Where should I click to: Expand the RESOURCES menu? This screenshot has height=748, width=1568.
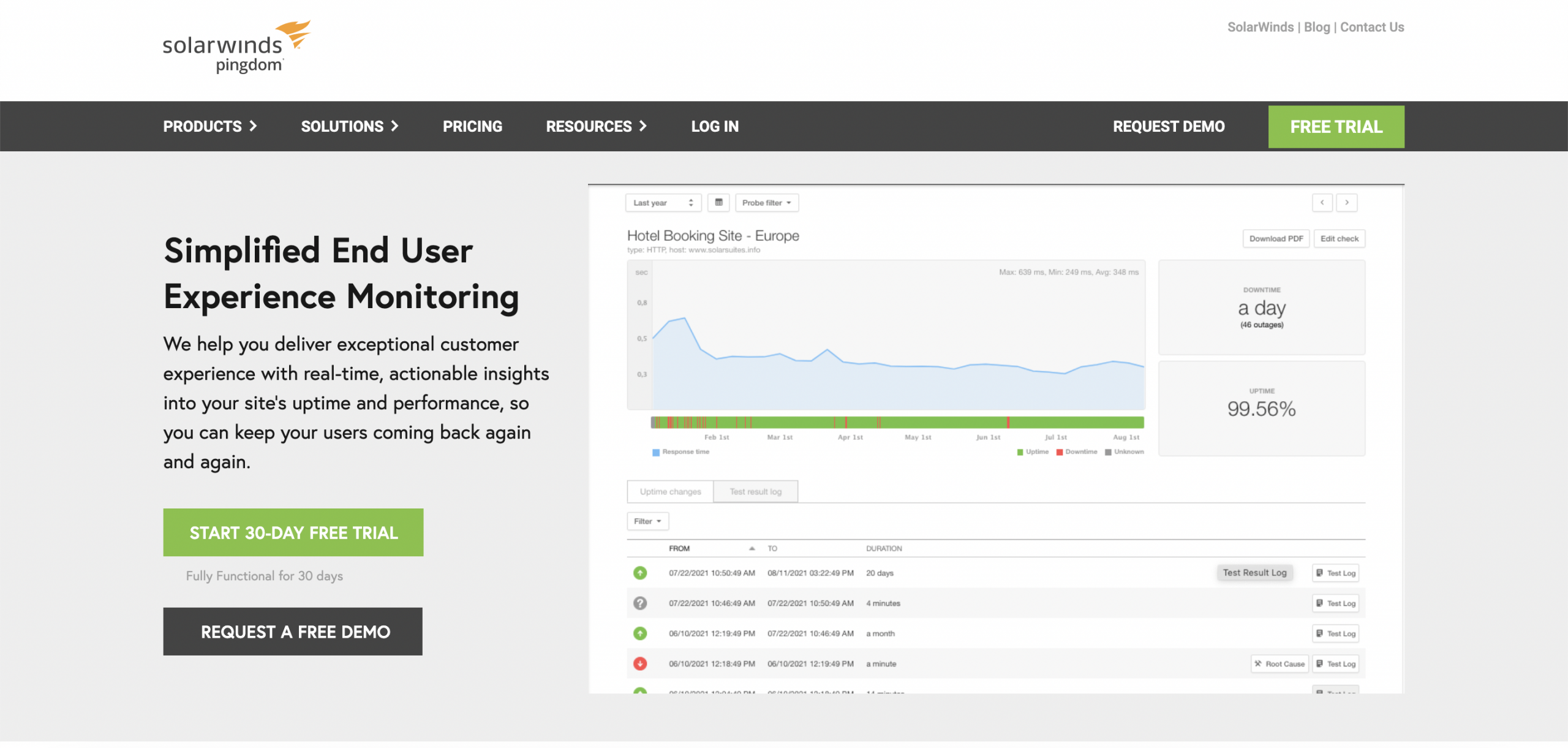(x=597, y=126)
